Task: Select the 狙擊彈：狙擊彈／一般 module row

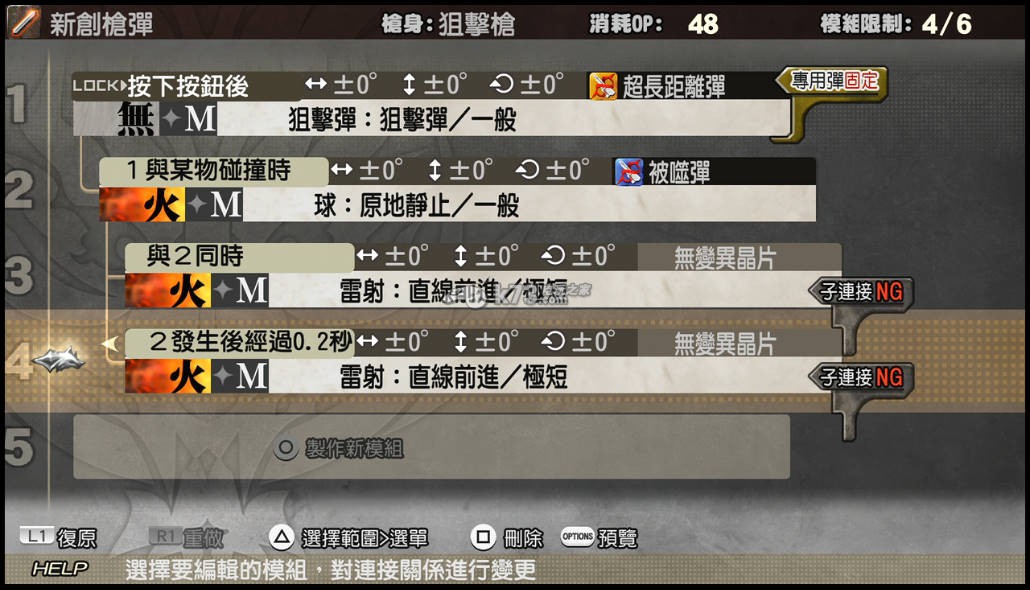Action: (x=432, y=118)
